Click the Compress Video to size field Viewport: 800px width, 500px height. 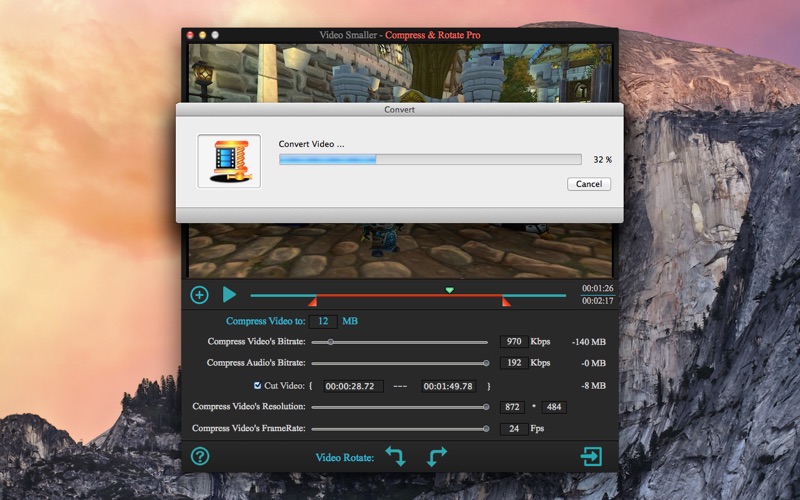point(323,321)
